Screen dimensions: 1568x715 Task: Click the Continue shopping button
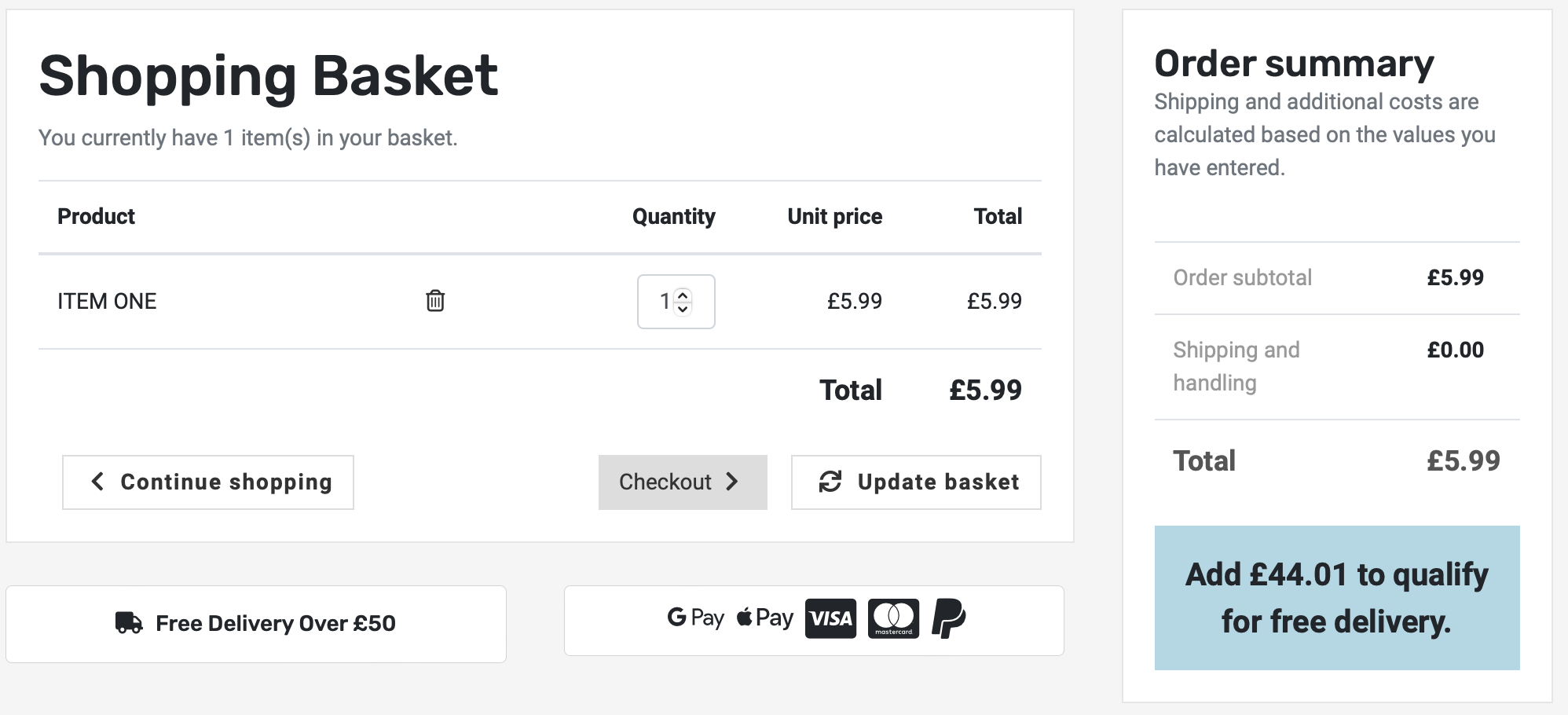tap(208, 482)
